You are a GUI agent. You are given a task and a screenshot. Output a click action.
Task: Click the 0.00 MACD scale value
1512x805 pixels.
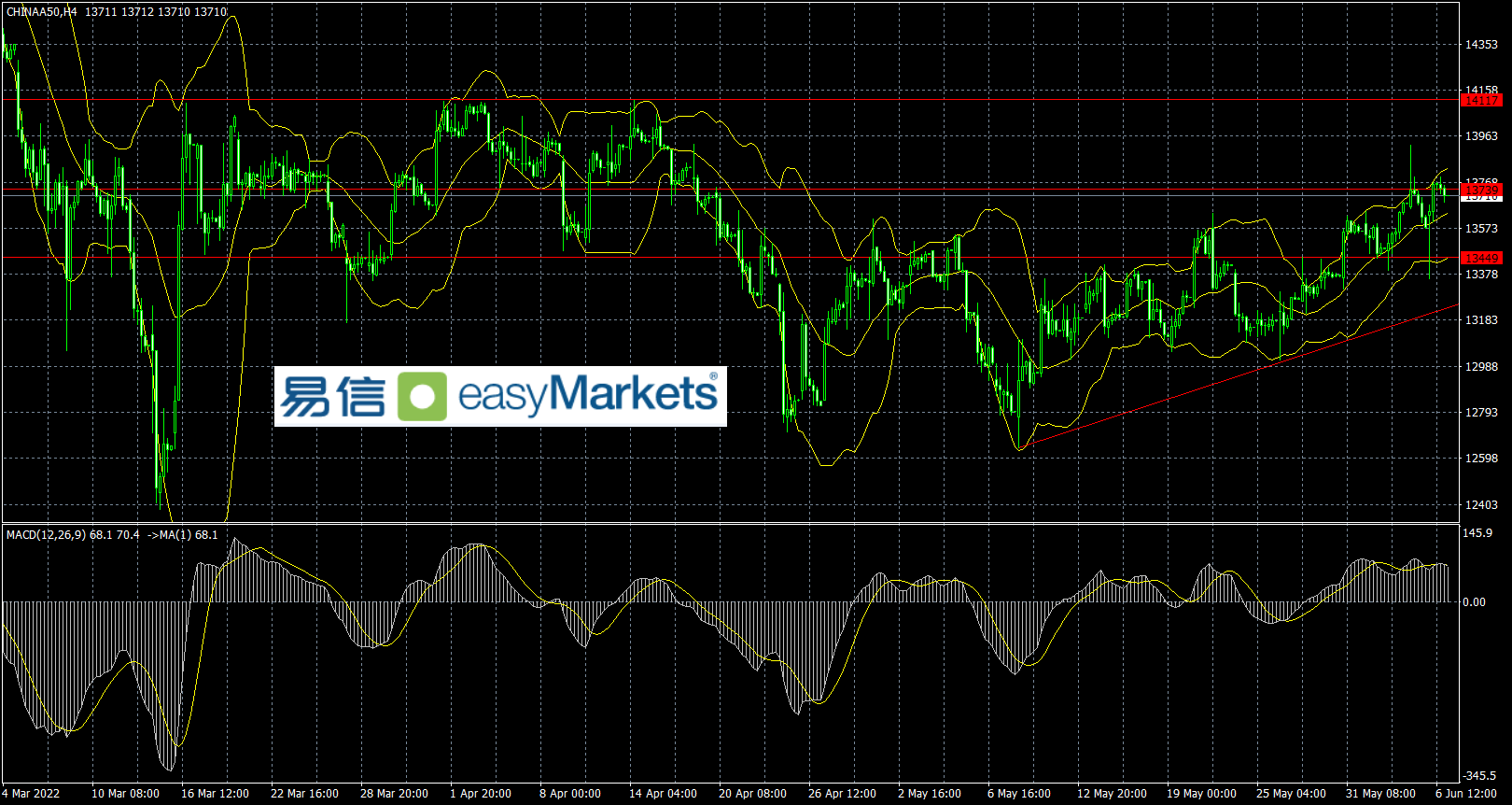pyautogui.click(x=1475, y=602)
